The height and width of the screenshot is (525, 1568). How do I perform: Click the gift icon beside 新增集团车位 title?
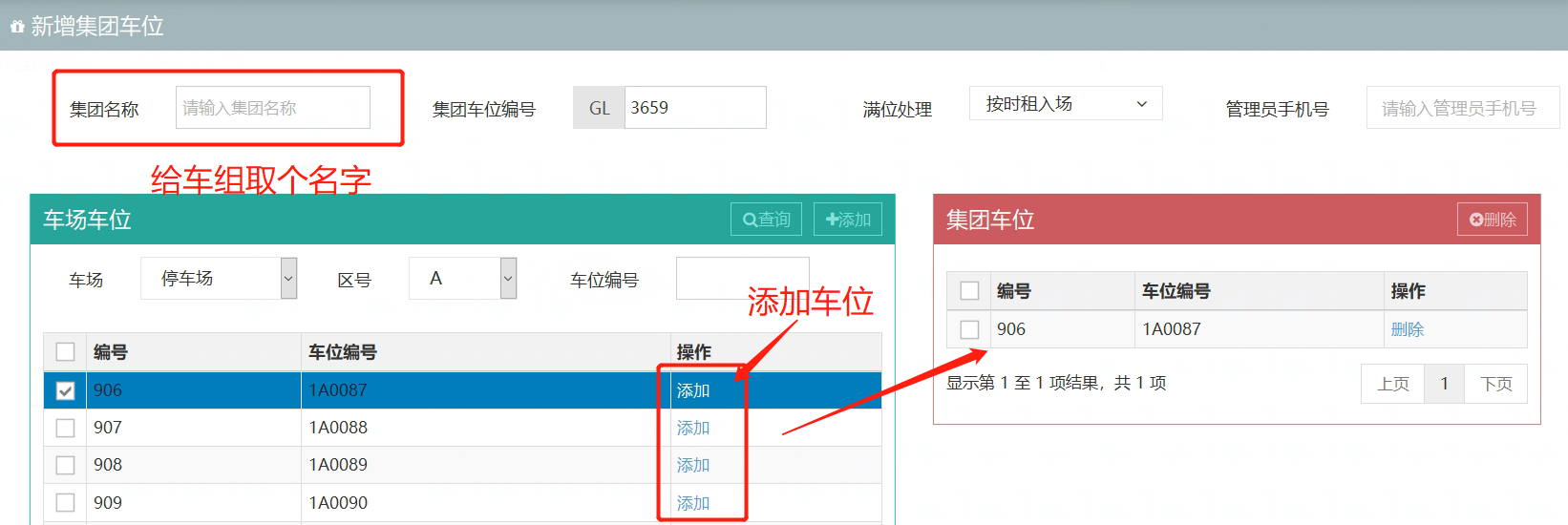pyautogui.click(x=17, y=27)
